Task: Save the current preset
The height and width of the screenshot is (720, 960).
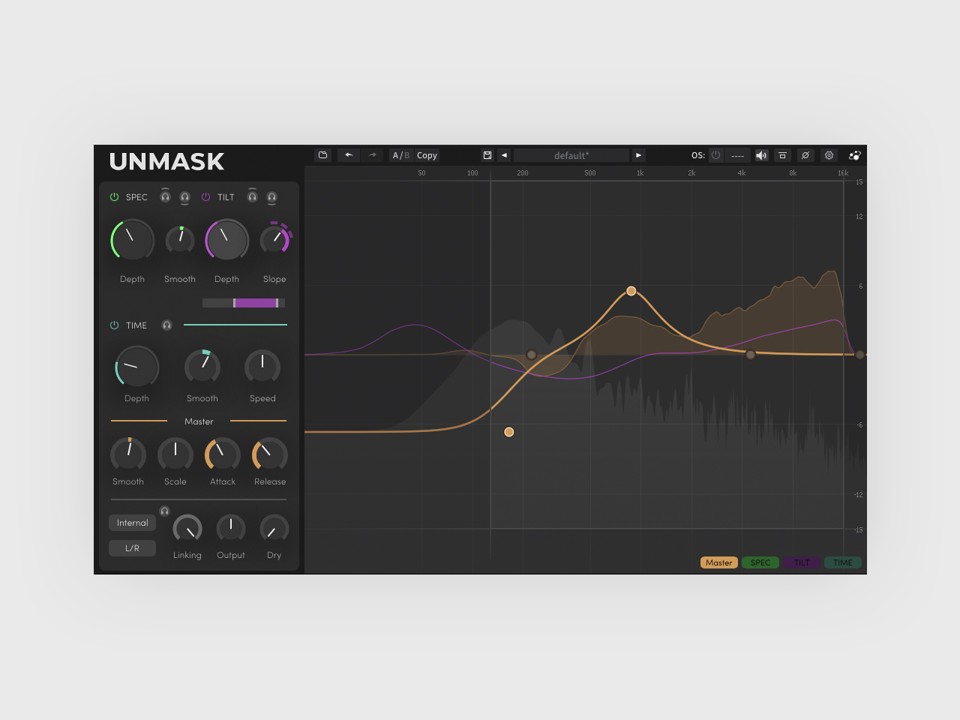Action: [487, 156]
